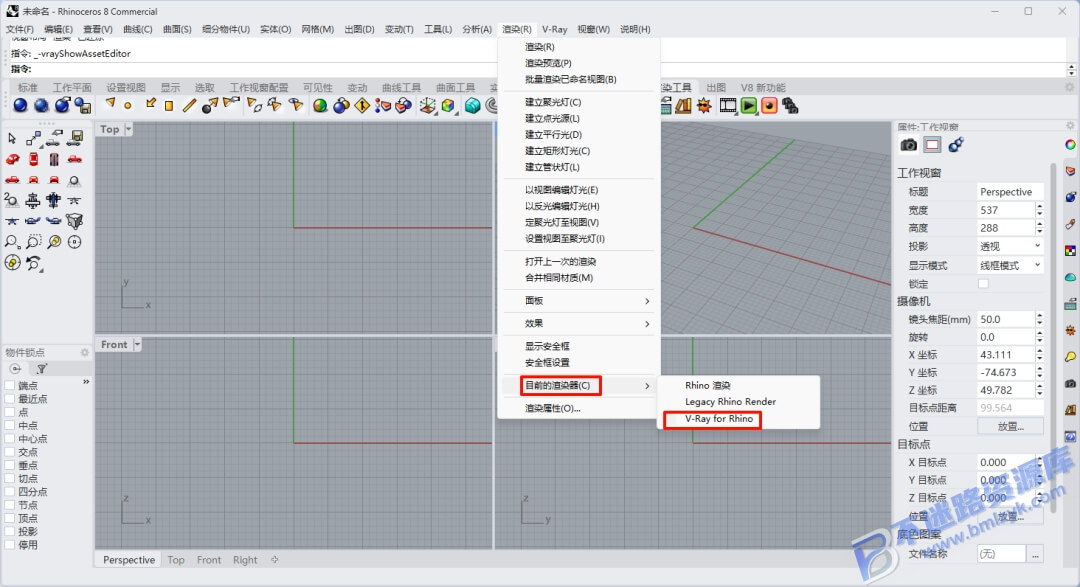Tick the 锁定 checkbox in viewport properties
Screen dimensions: 1080x587
(983, 284)
